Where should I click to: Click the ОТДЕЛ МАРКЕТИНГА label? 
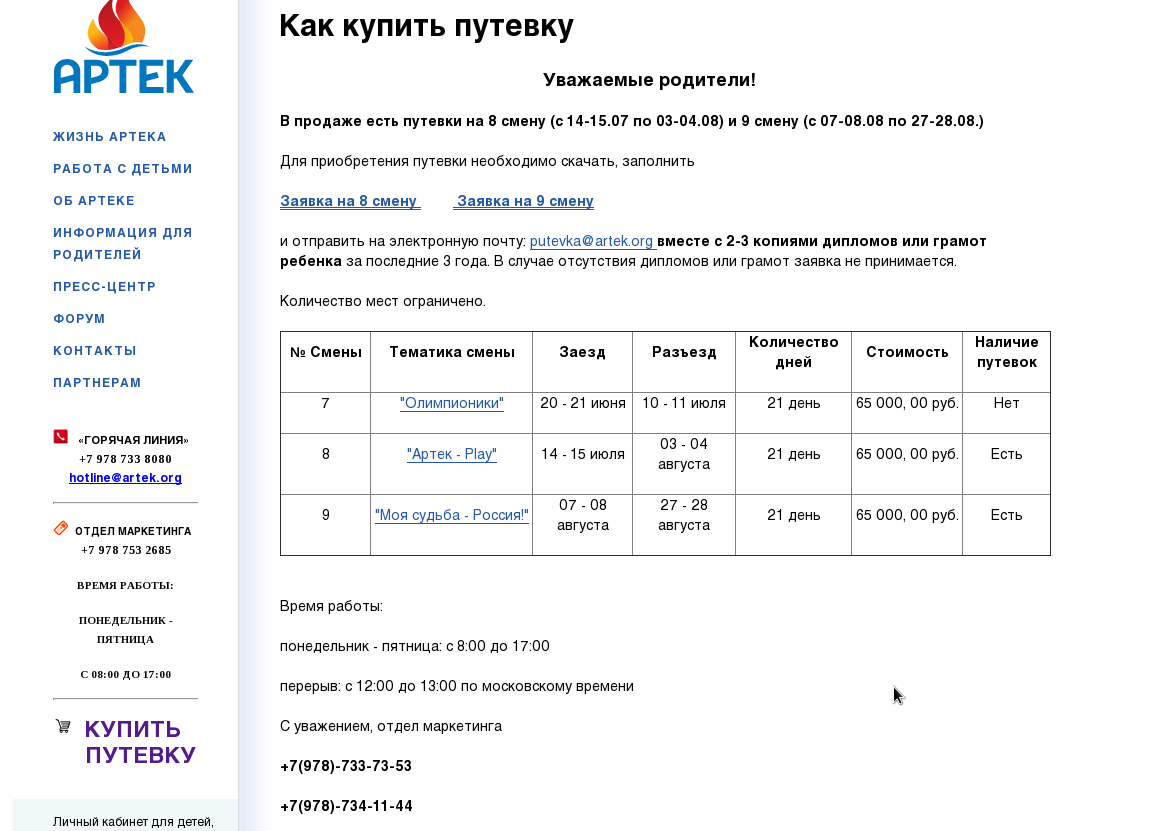[x=133, y=531]
